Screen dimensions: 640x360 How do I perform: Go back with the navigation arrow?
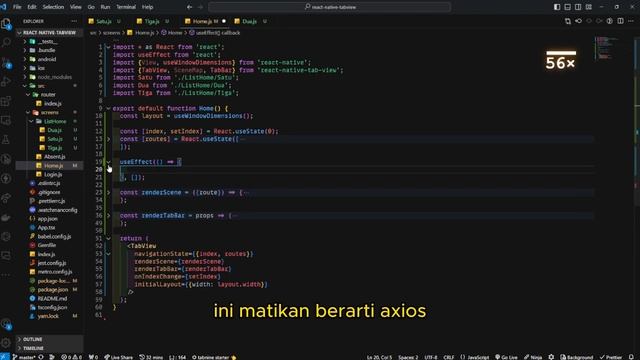189,7
